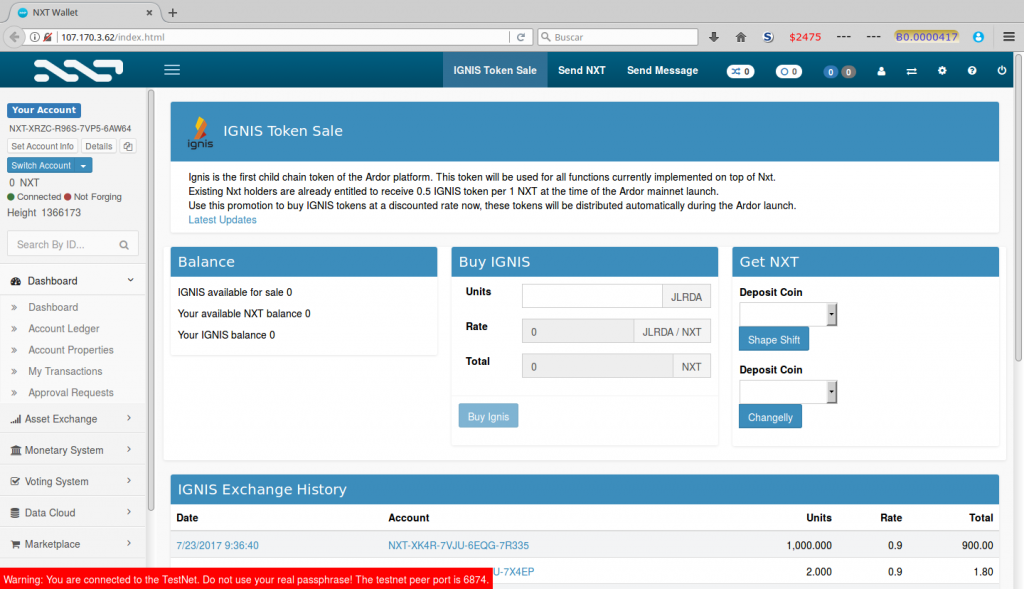Open the settings gear icon
Screen dimensions: 1024x589
point(942,71)
